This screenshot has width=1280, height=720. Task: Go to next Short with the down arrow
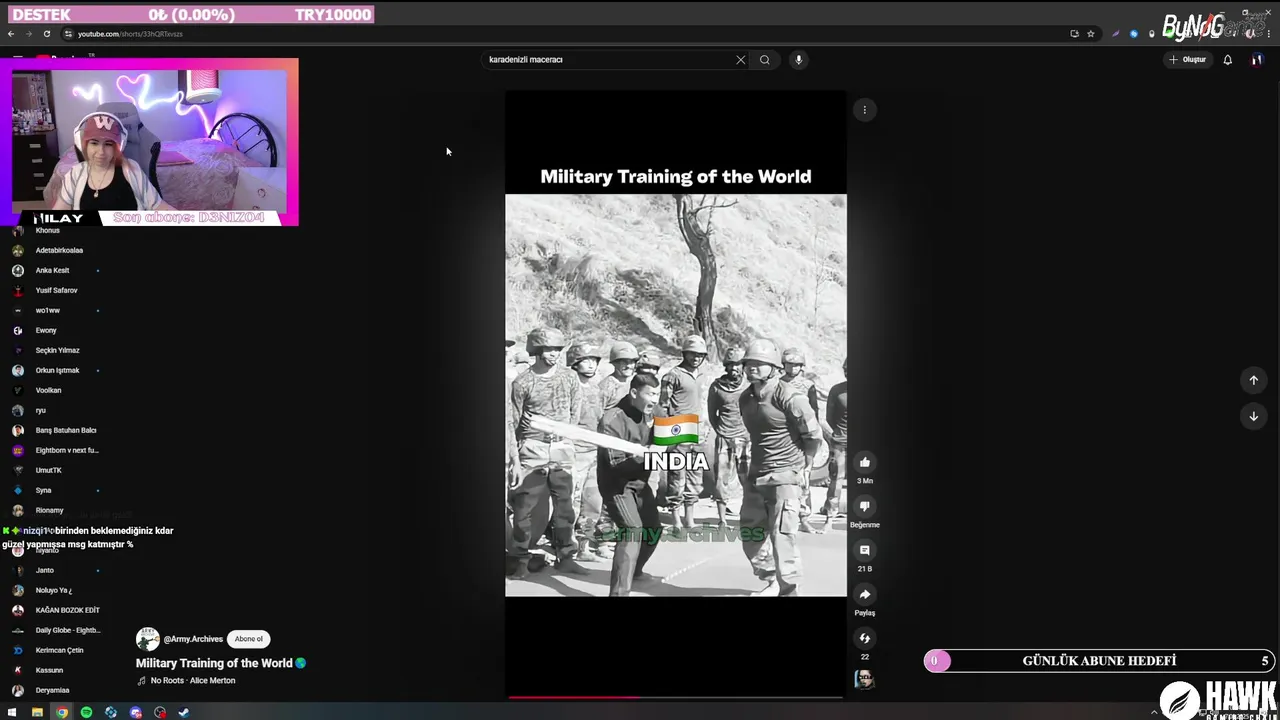point(1254,416)
